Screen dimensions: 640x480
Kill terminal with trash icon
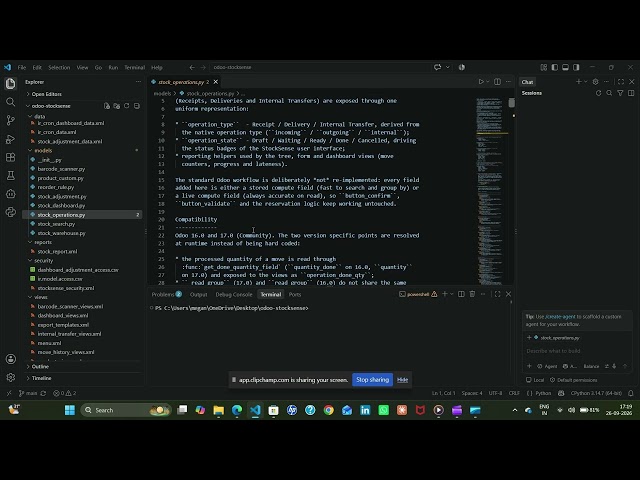(472, 294)
